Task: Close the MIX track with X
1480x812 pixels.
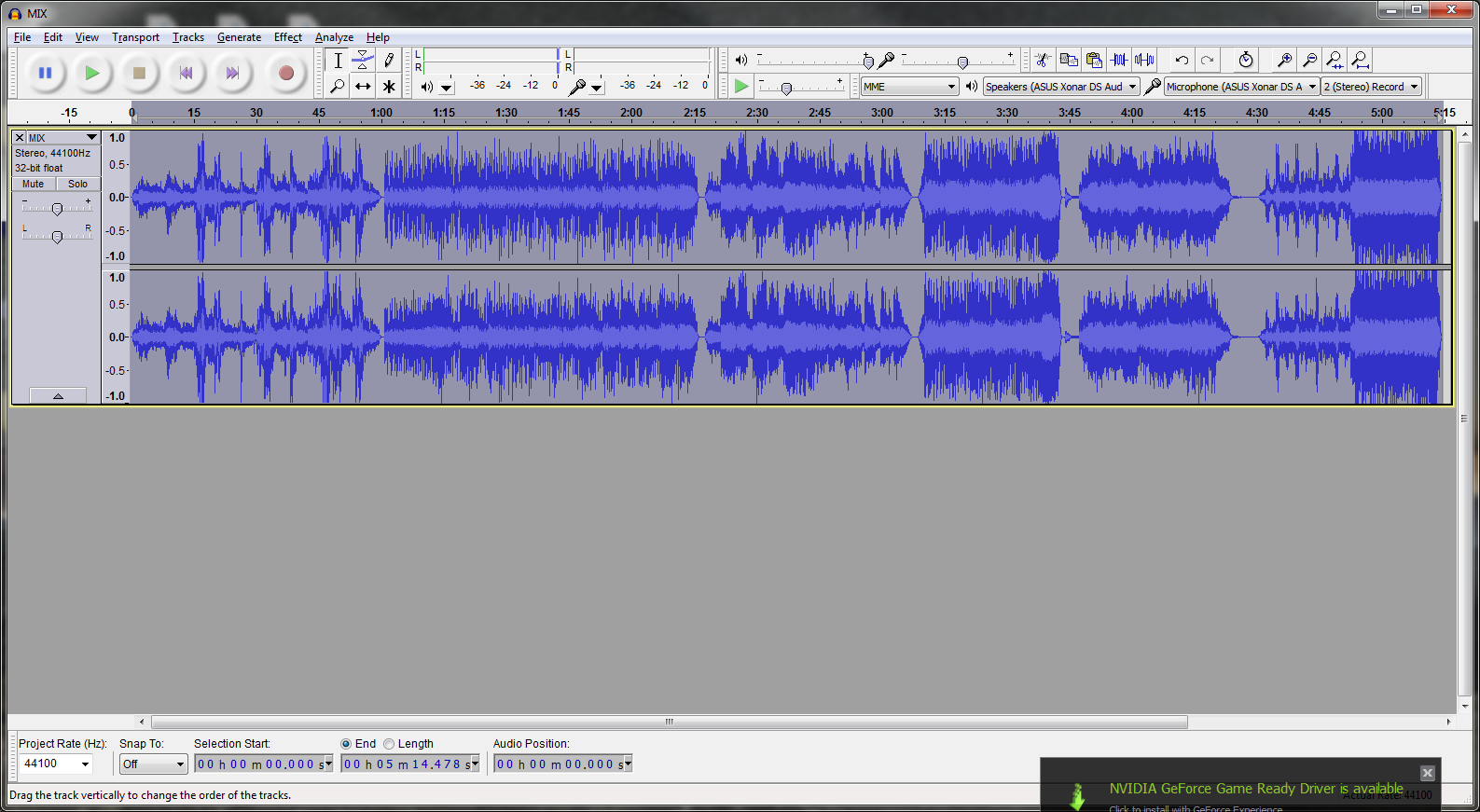Action: pos(19,137)
